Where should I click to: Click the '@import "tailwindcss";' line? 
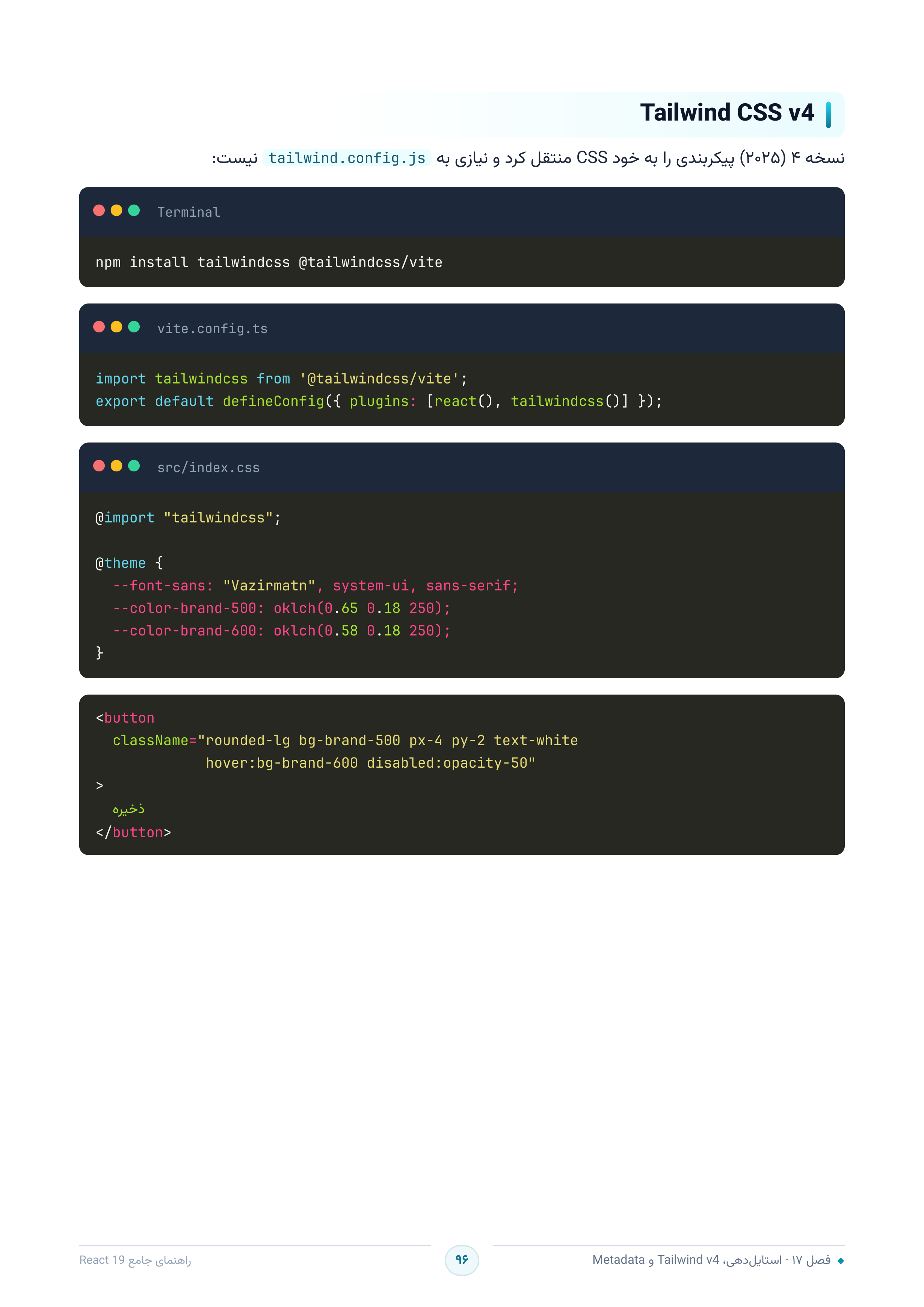188,518
